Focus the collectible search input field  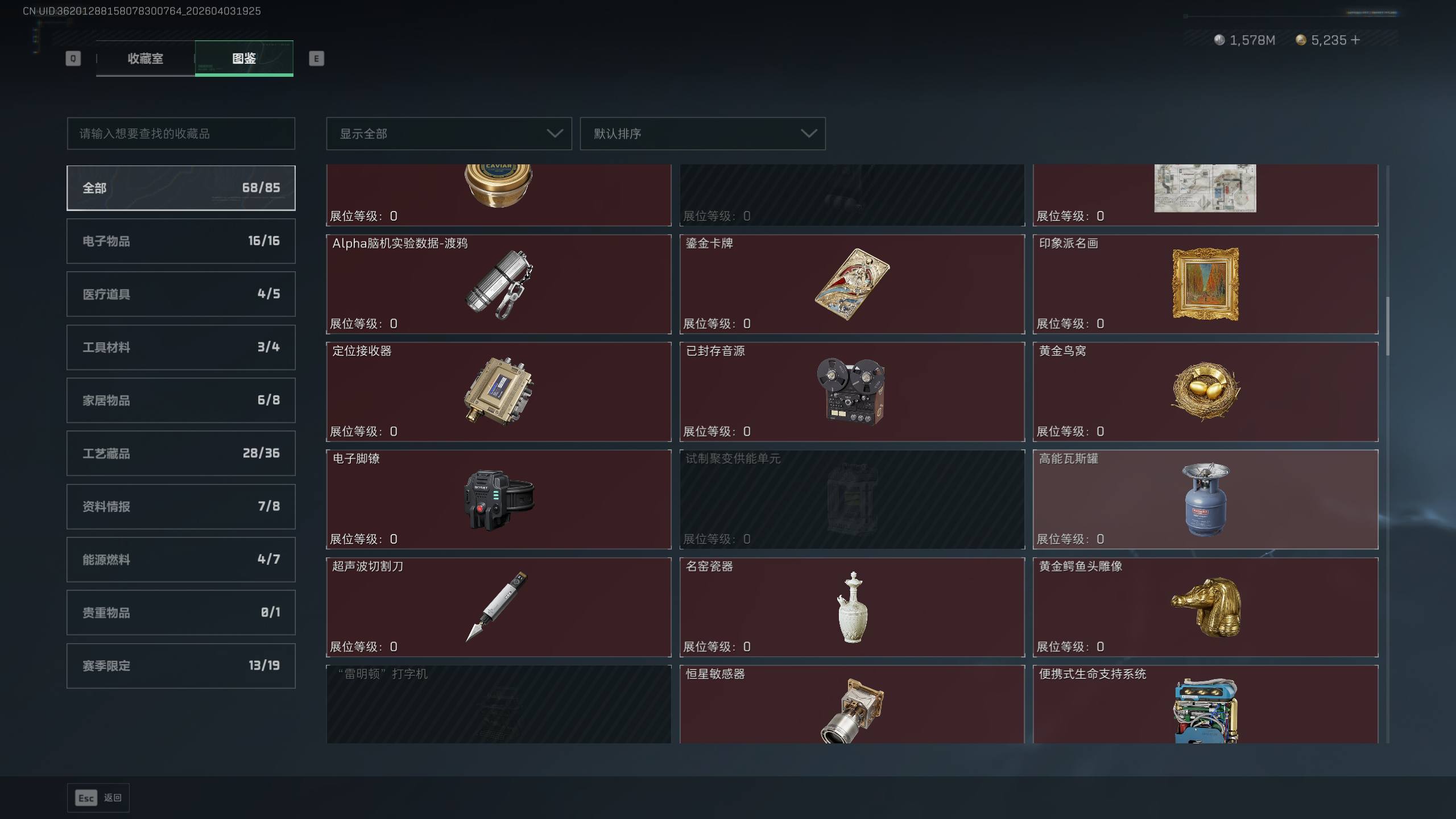(x=181, y=134)
